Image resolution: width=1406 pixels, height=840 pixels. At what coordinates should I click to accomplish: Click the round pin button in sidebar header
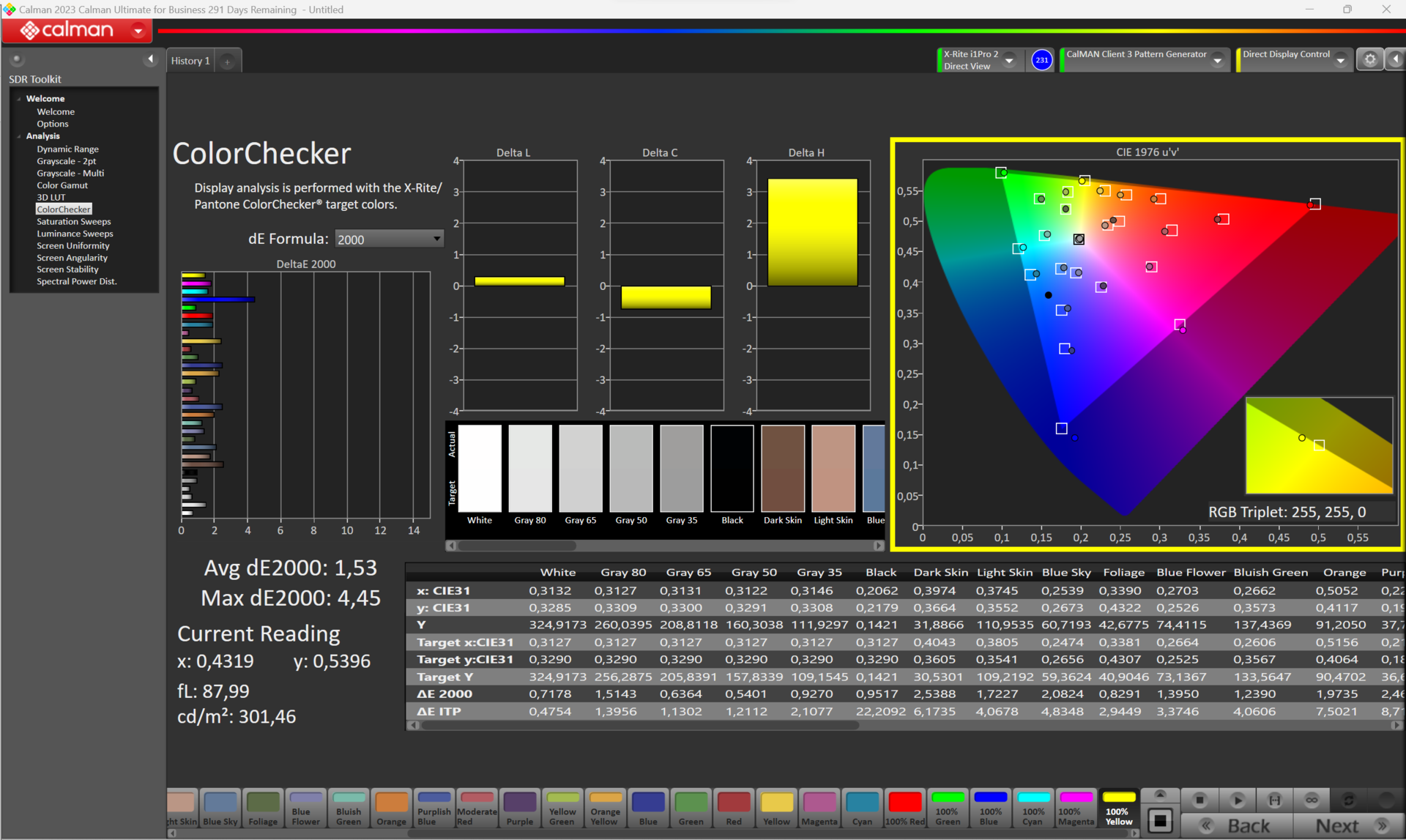point(16,59)
